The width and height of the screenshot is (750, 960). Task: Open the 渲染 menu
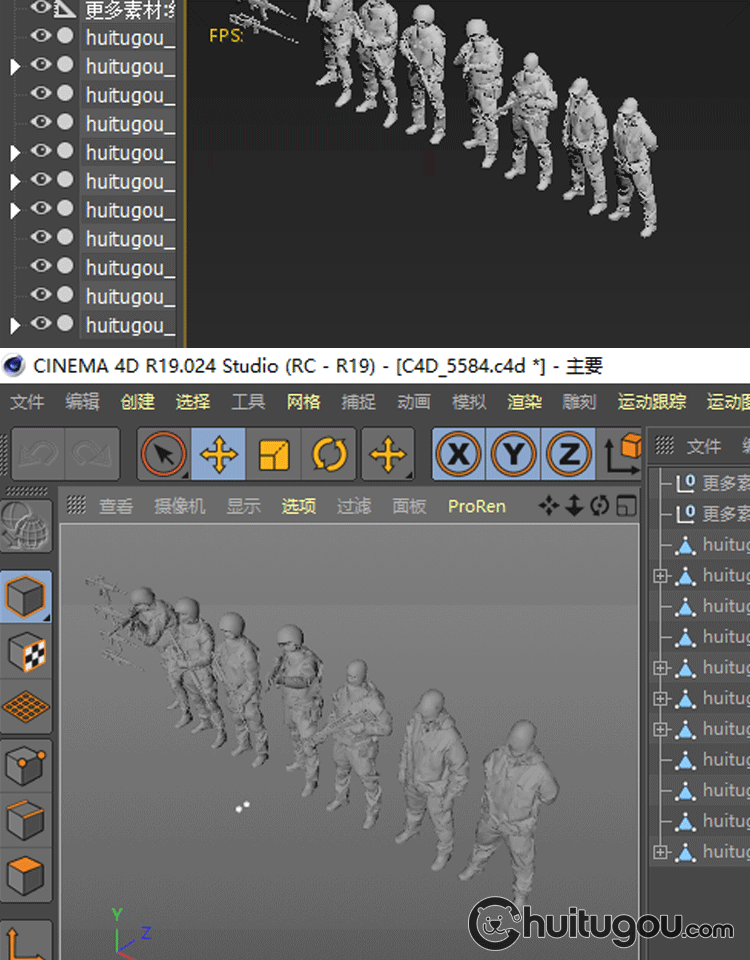(x=524, y=402)
